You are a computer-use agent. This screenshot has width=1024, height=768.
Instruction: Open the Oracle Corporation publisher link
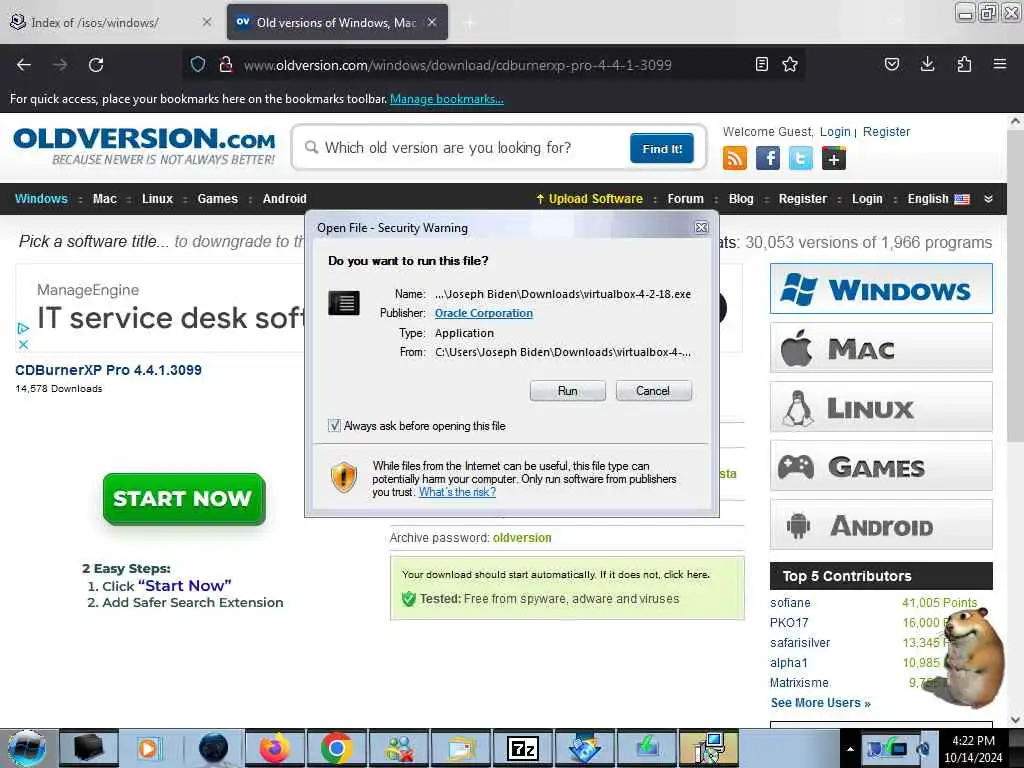[x=483, y=313]
